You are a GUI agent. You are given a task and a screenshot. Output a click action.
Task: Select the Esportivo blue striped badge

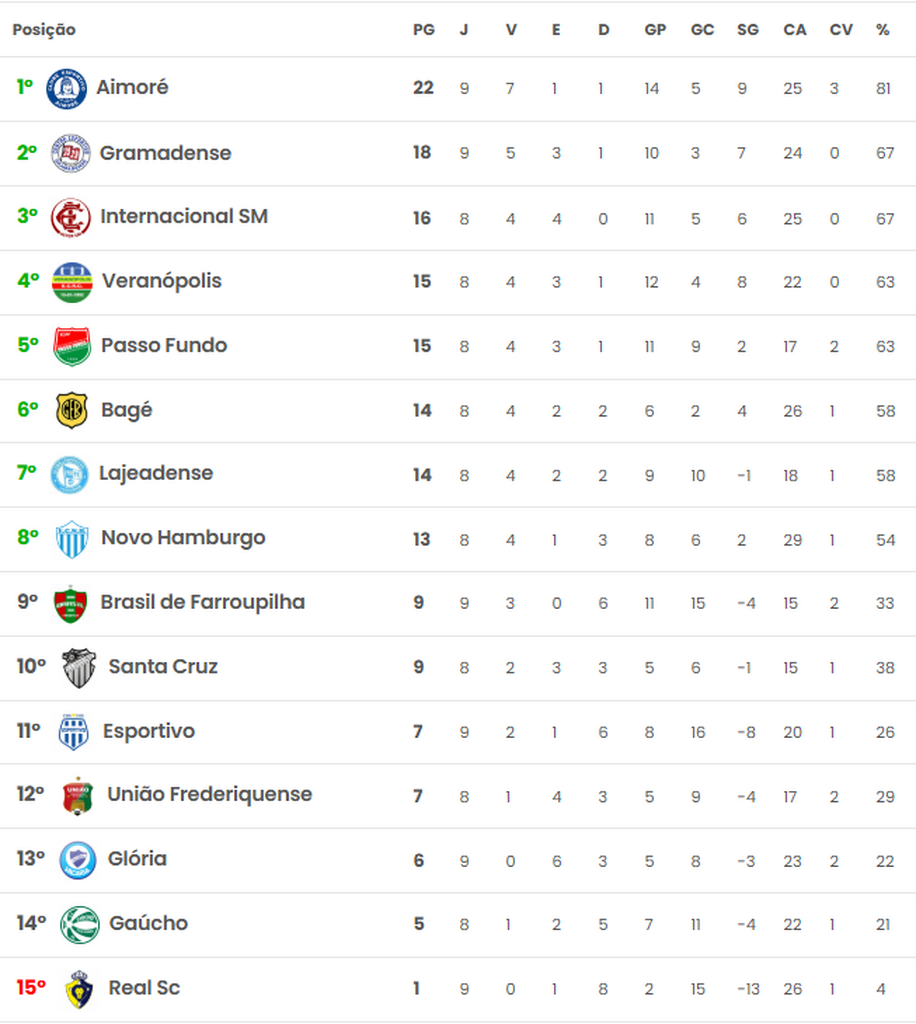[73, 732]
